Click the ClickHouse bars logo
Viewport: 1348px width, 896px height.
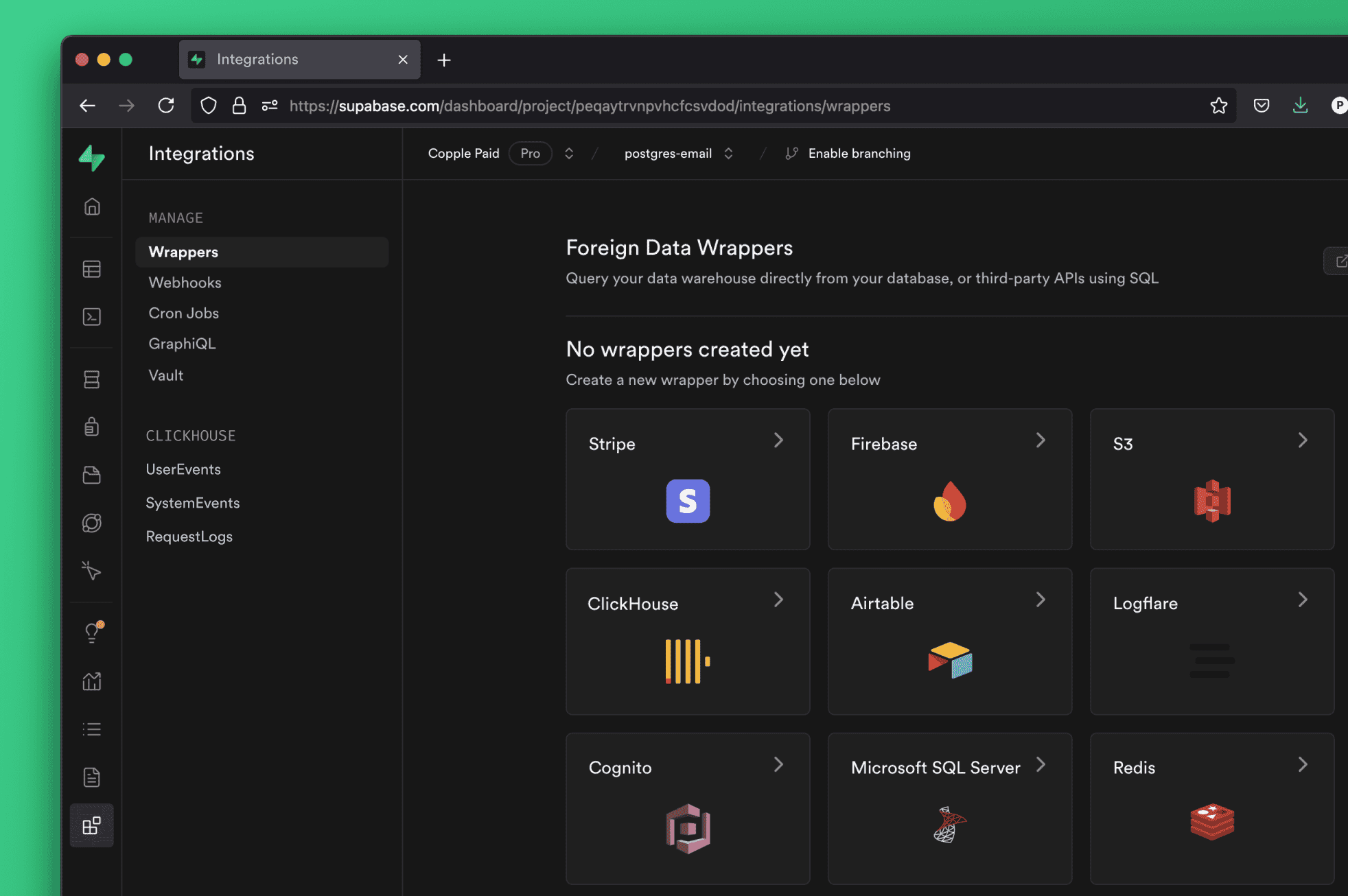688,661
